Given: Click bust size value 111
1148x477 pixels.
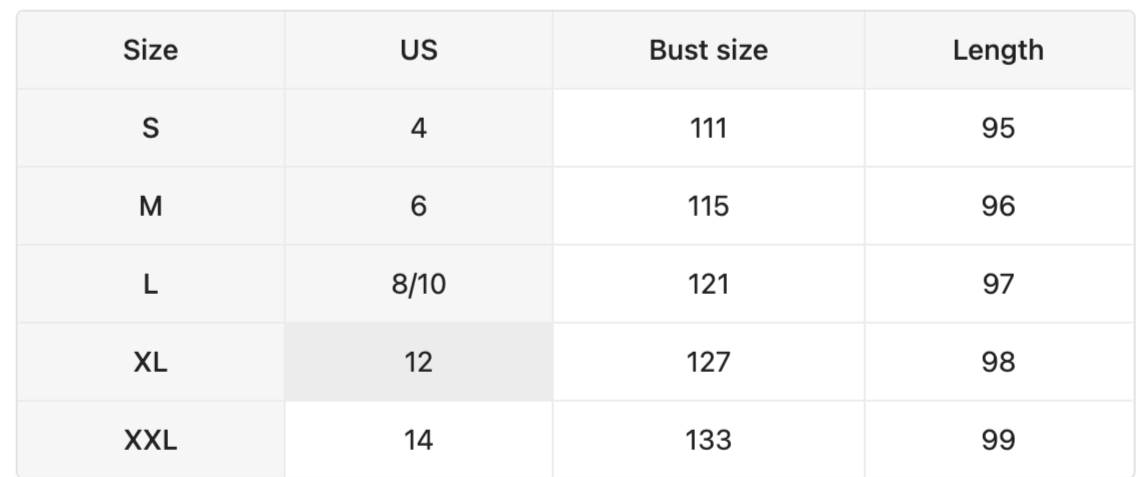Looking at the screenshot, I should click(x=708, y=129).
